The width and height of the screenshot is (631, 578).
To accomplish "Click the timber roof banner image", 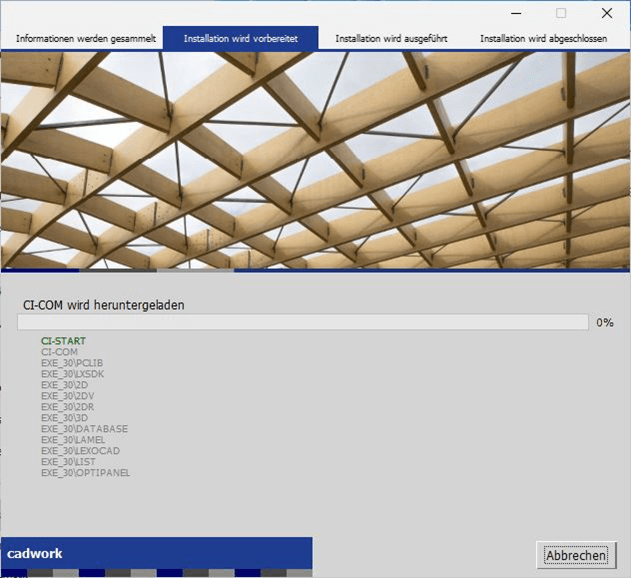I will pyautogui.click(x=315, y=160).
